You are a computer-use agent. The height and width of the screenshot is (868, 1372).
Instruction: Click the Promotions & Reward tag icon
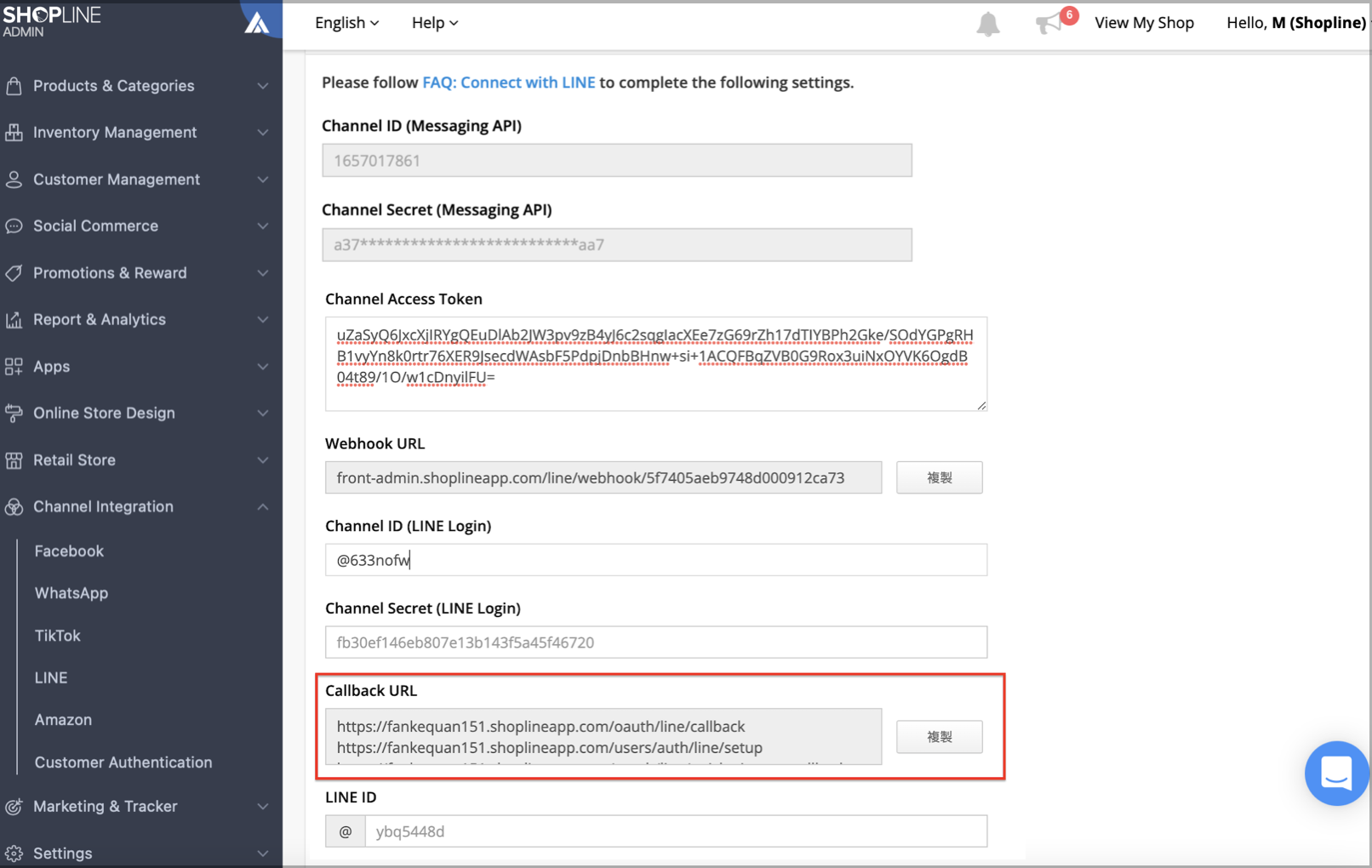14,273
